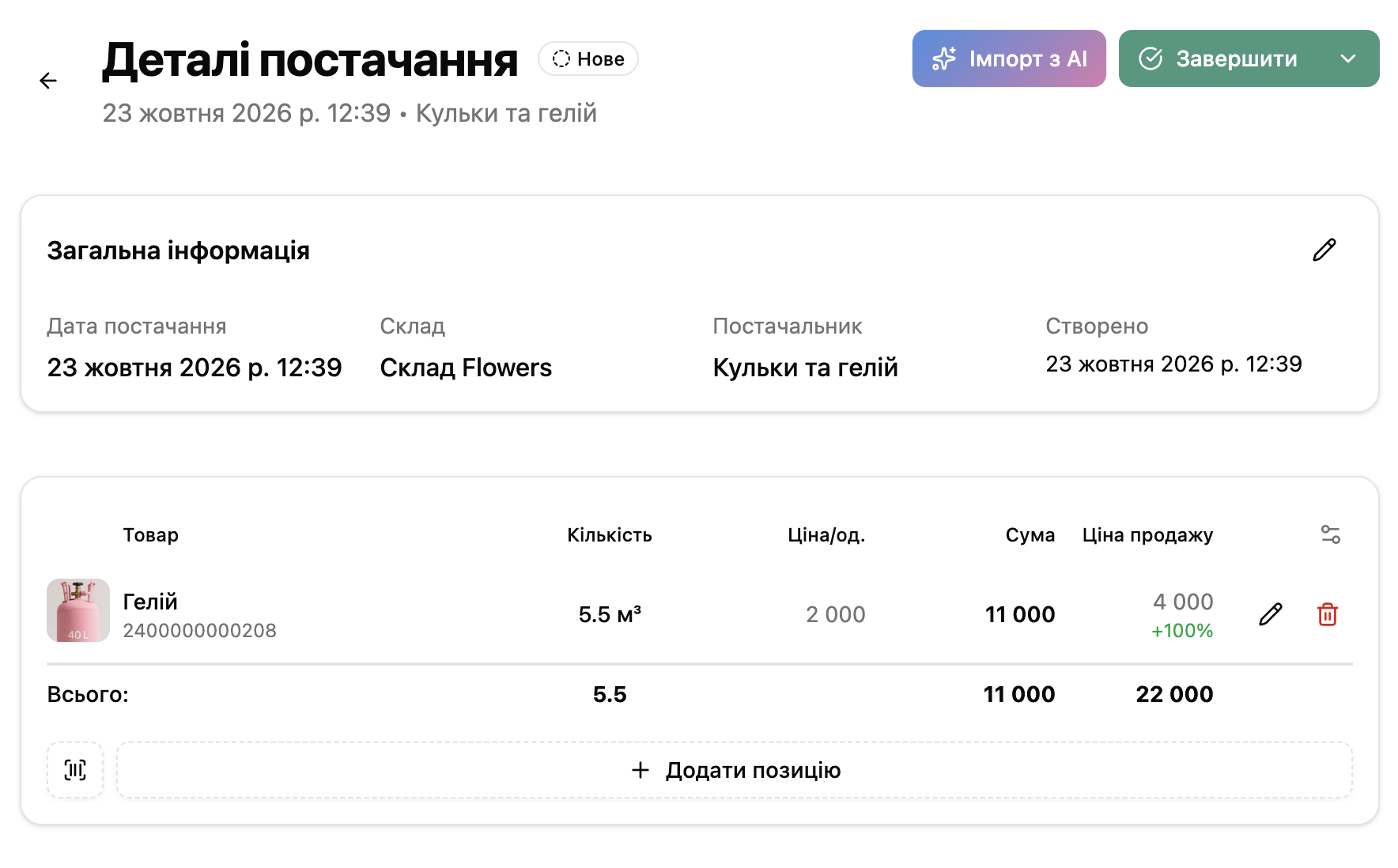Edit general information with the pencil icon
This screenshot has height=868, width=1398.
click(x=1324, y=250)
